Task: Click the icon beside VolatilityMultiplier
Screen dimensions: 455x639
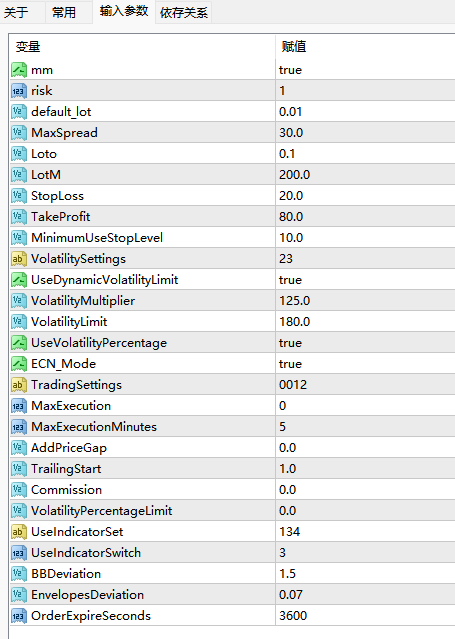Action: [19, 301]
